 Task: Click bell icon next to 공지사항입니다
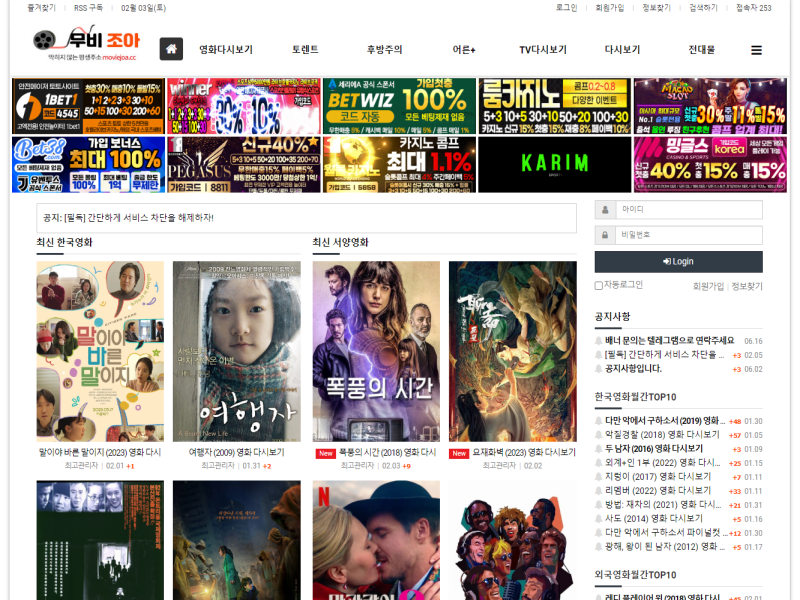[x=599, y=369]
